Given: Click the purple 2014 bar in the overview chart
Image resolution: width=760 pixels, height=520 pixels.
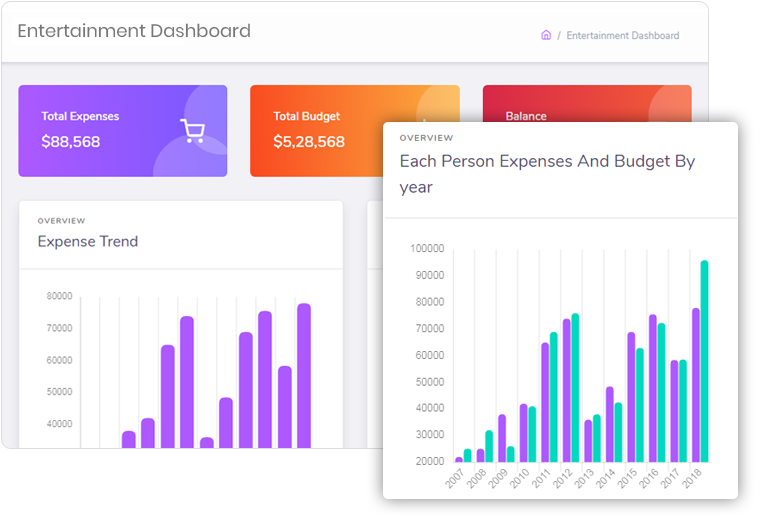Looking at the screenshot, I should pos(610,424).
